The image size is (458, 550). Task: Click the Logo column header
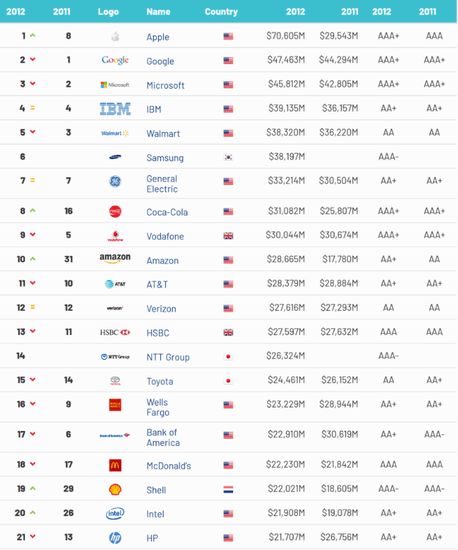[x=108, y=12]
